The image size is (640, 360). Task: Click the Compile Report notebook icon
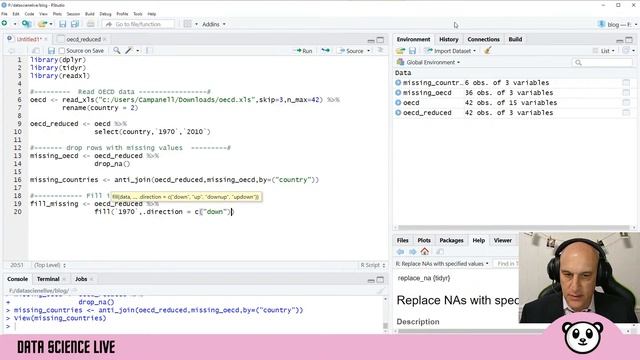(x=148, y=51)
